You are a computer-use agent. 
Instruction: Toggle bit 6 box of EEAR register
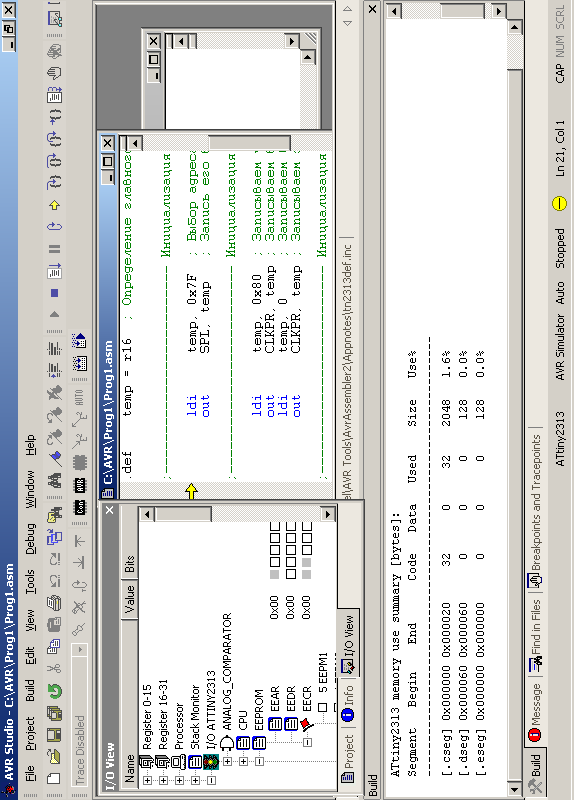coord(274,562)
